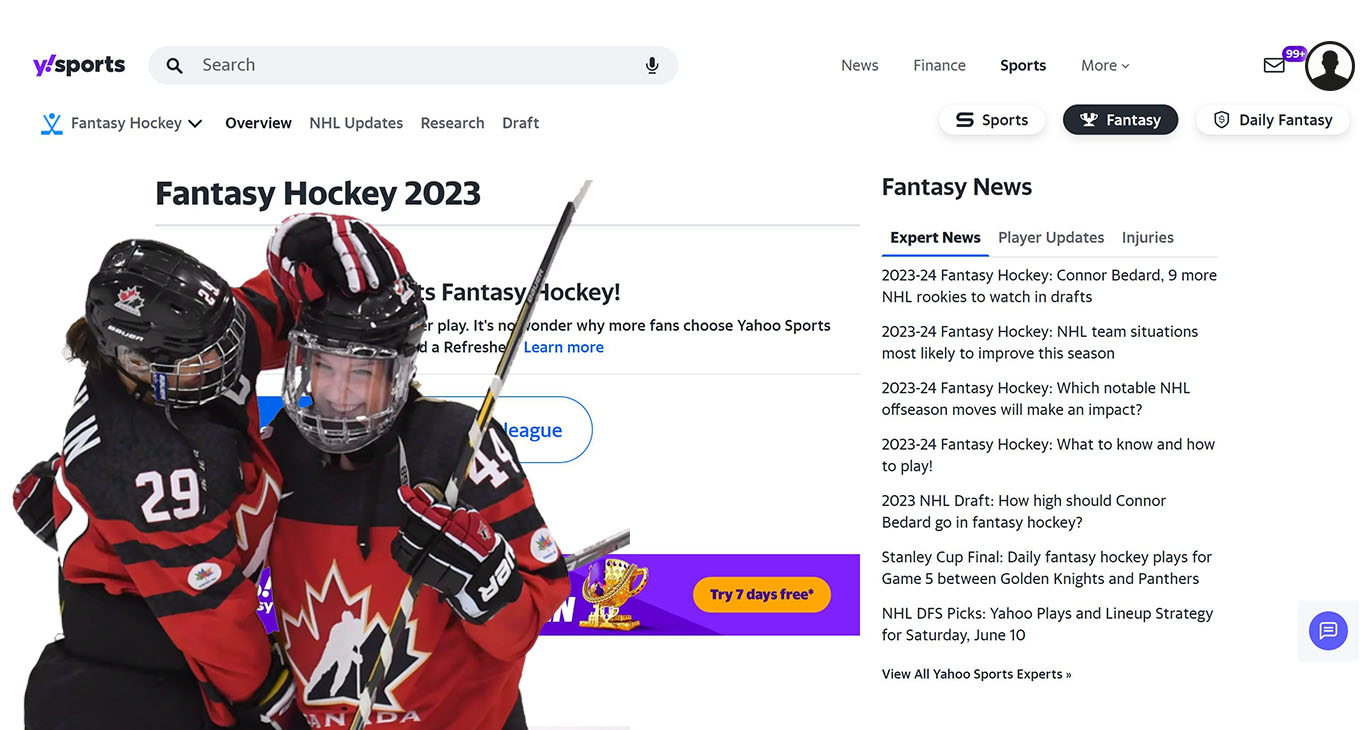Switch to the Injuries tab

click(x=1147, y=237)
